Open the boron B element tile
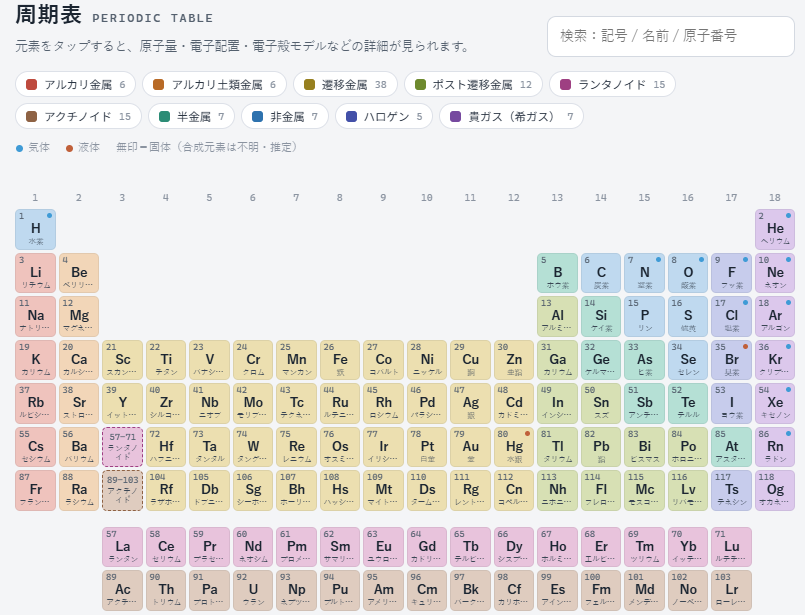The height and width of the screenshot is (615, 805). [x=558, y=273]
